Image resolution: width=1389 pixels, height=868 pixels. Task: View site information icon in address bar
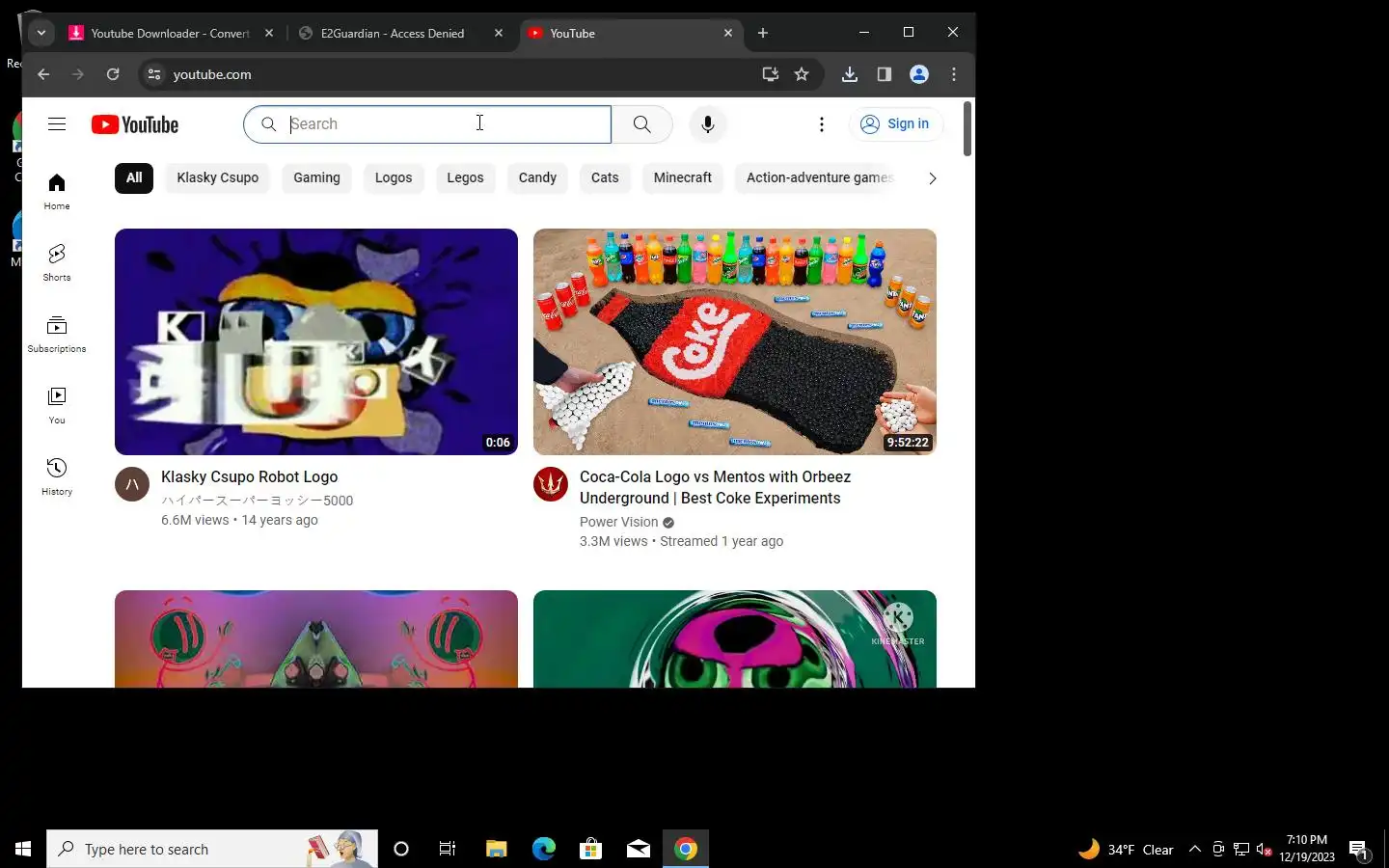point(154,74)
